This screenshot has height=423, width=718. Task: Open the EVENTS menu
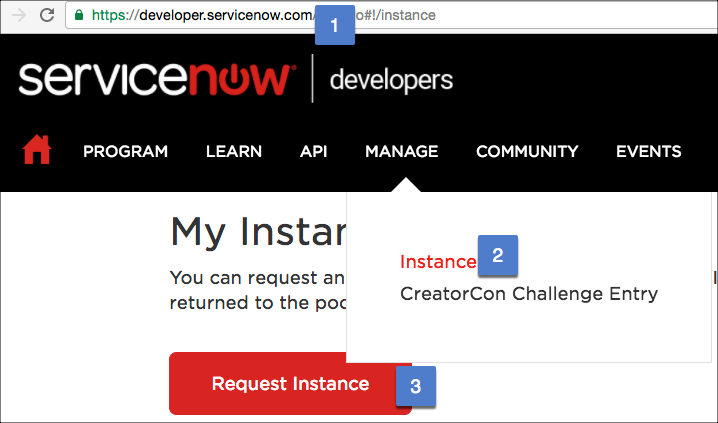point(648,152)
